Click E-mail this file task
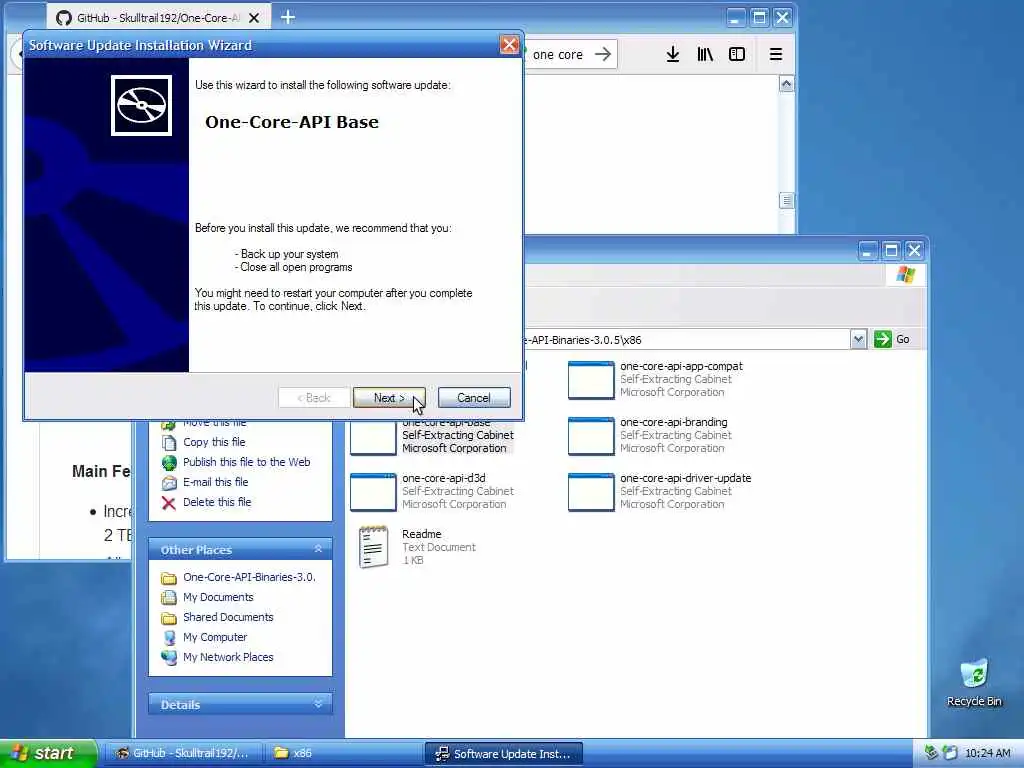 216,482
